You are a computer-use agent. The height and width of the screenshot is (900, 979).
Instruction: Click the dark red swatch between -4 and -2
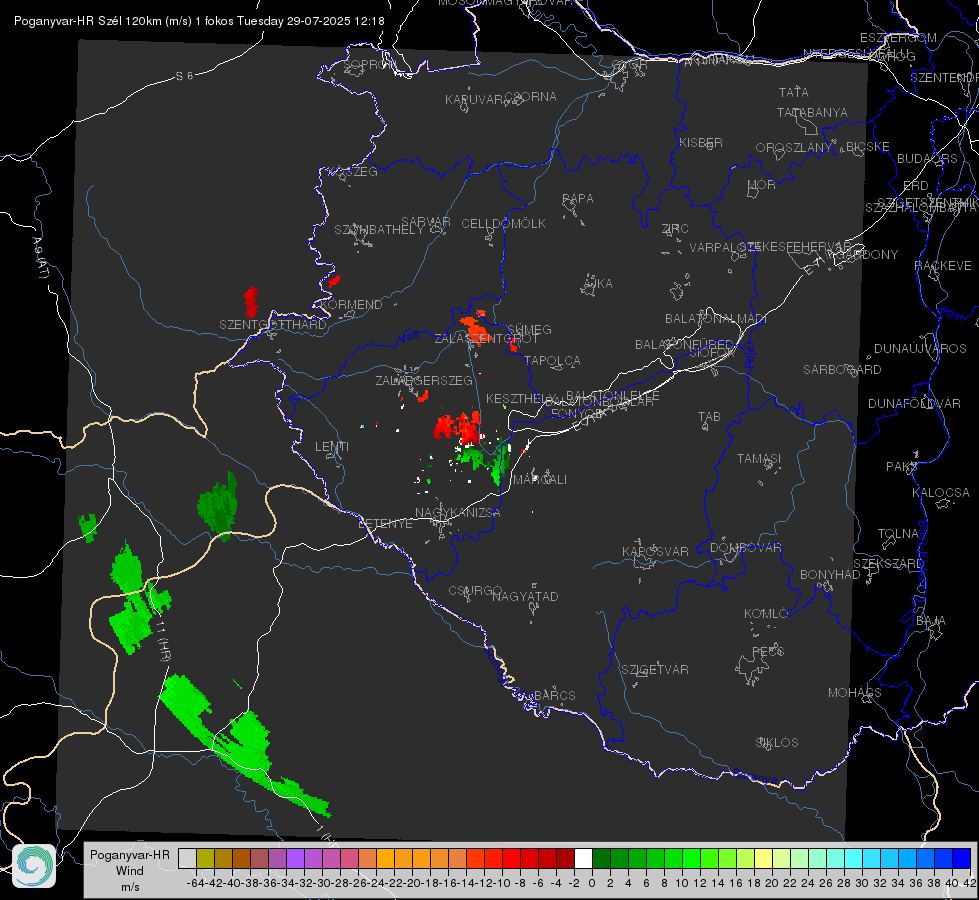coord(565,858)
